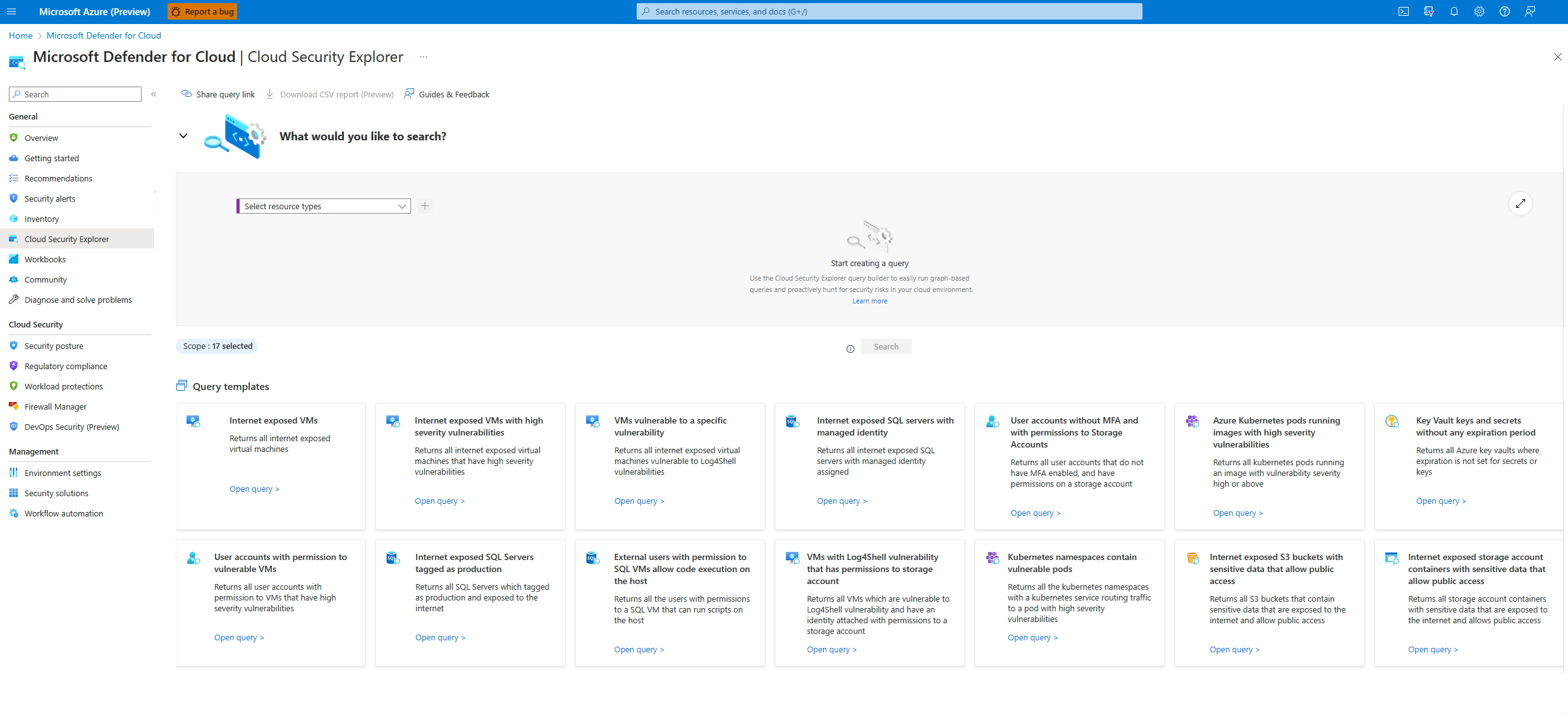Click the Workload protections icon
Image resolution: width=1568 pixels, height=713 pixels.
point(14,386)
